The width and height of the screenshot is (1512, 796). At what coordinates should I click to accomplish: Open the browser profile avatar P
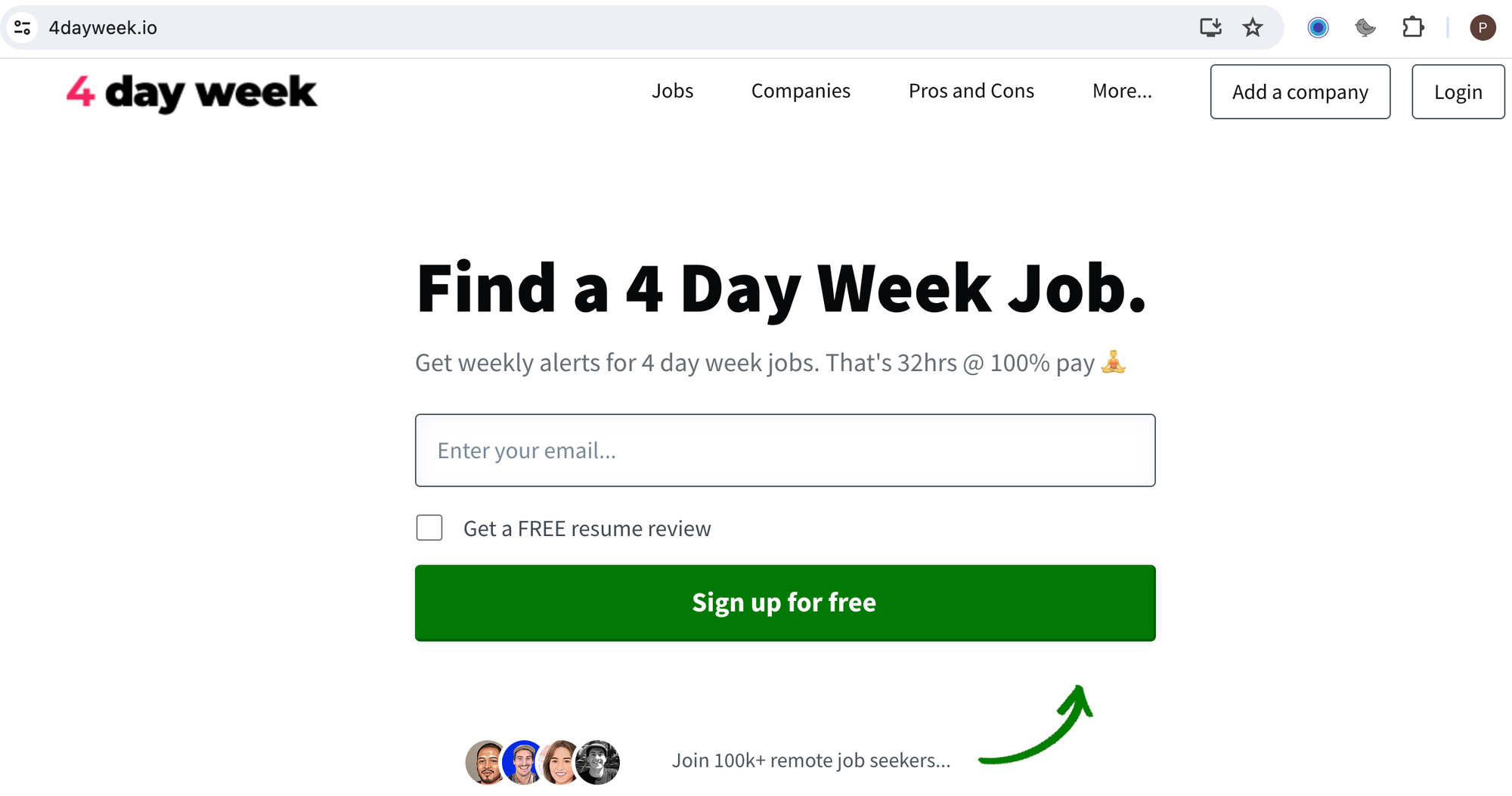coord(1483,27)
